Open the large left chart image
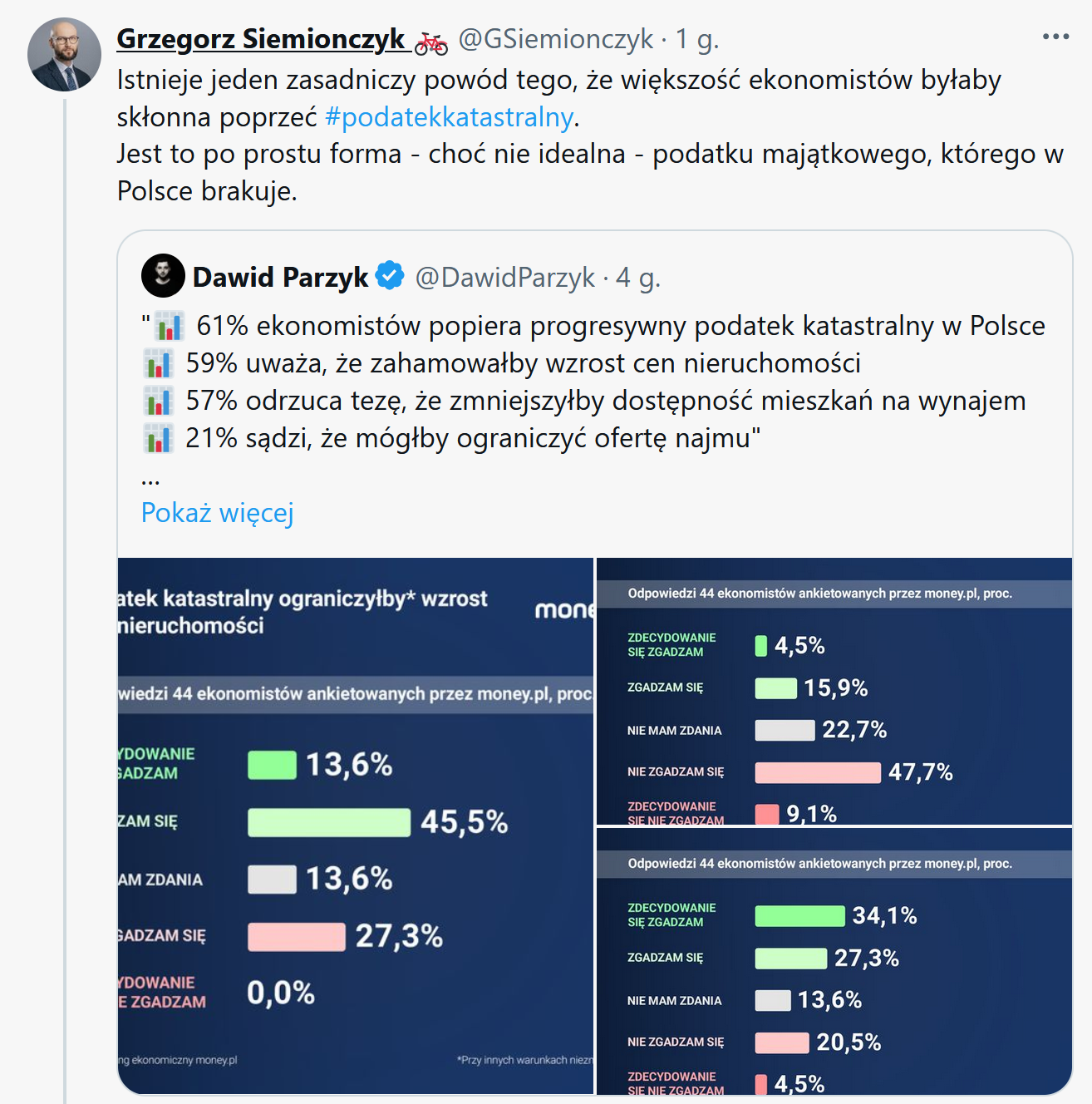Image resolution: width=1092 pixels, height=1104 pixels. point(356,825)
